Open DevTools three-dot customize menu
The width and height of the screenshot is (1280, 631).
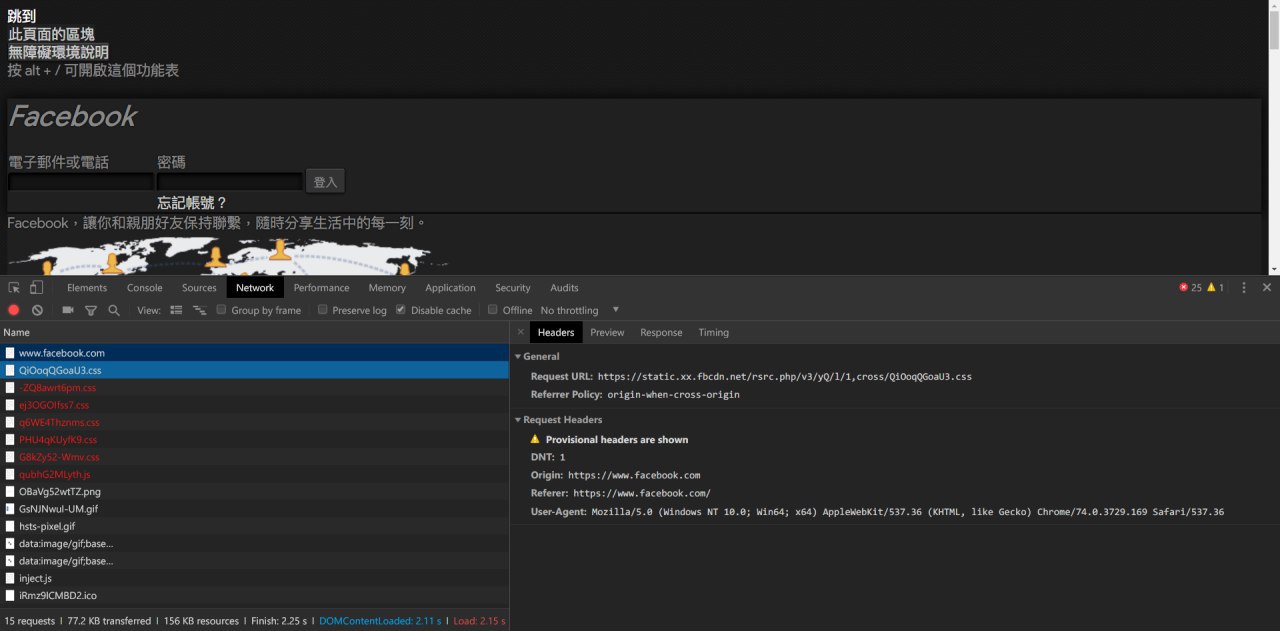click(x=1244, y=287)
